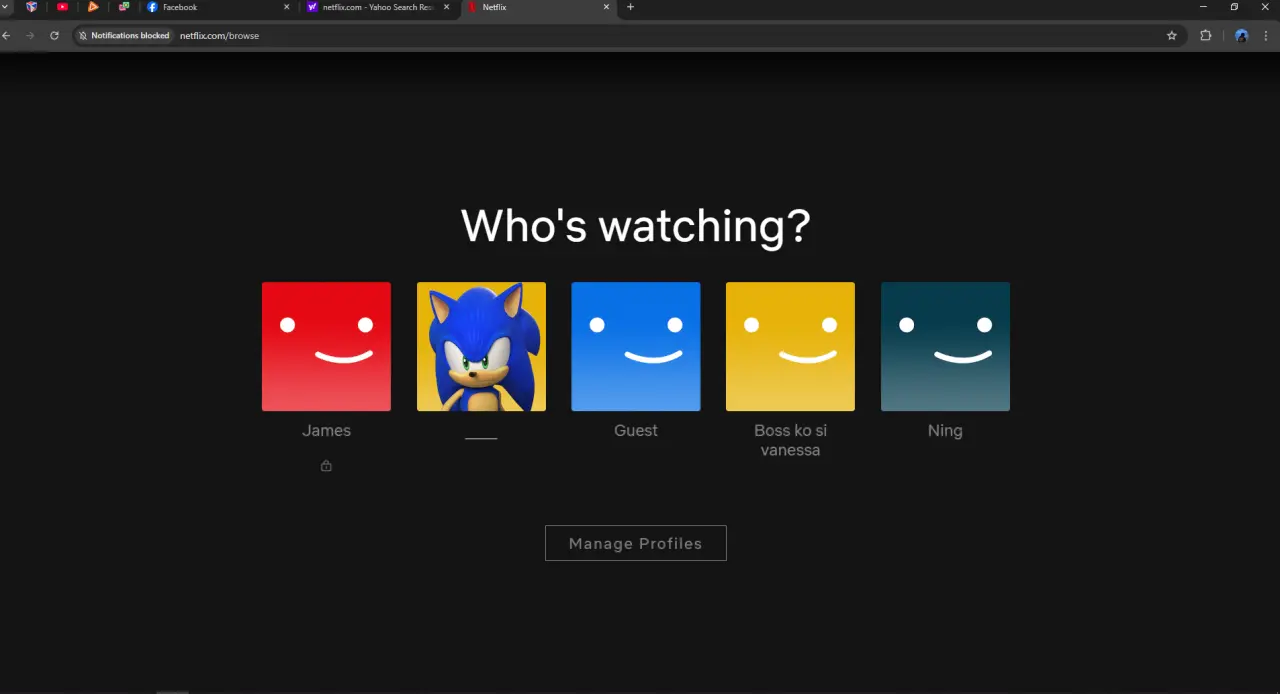Viewport: 1280px width, 694px height.
Task: Close the Chrome window
Action: (1265, 7)
